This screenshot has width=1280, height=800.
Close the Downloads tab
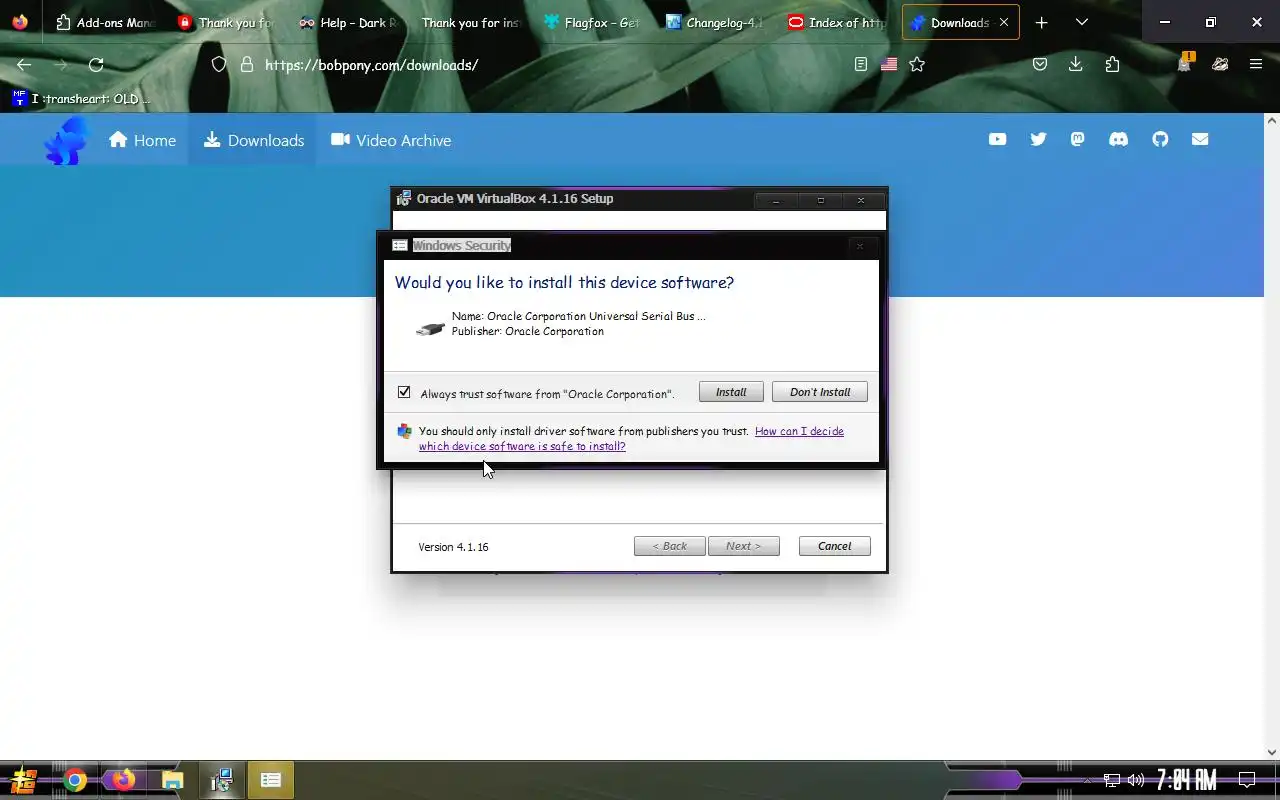[1002, 22]
